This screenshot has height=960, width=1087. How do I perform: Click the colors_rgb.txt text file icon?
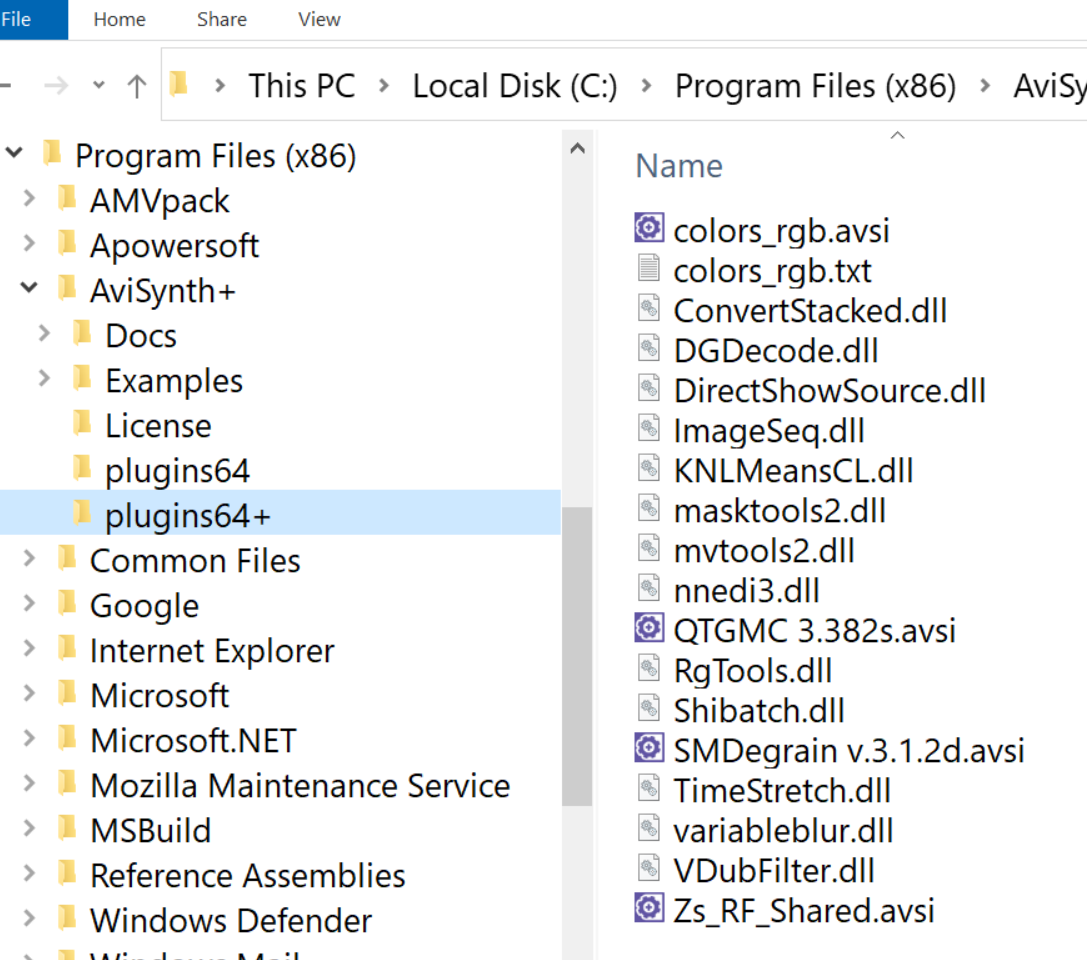(649, 268)
